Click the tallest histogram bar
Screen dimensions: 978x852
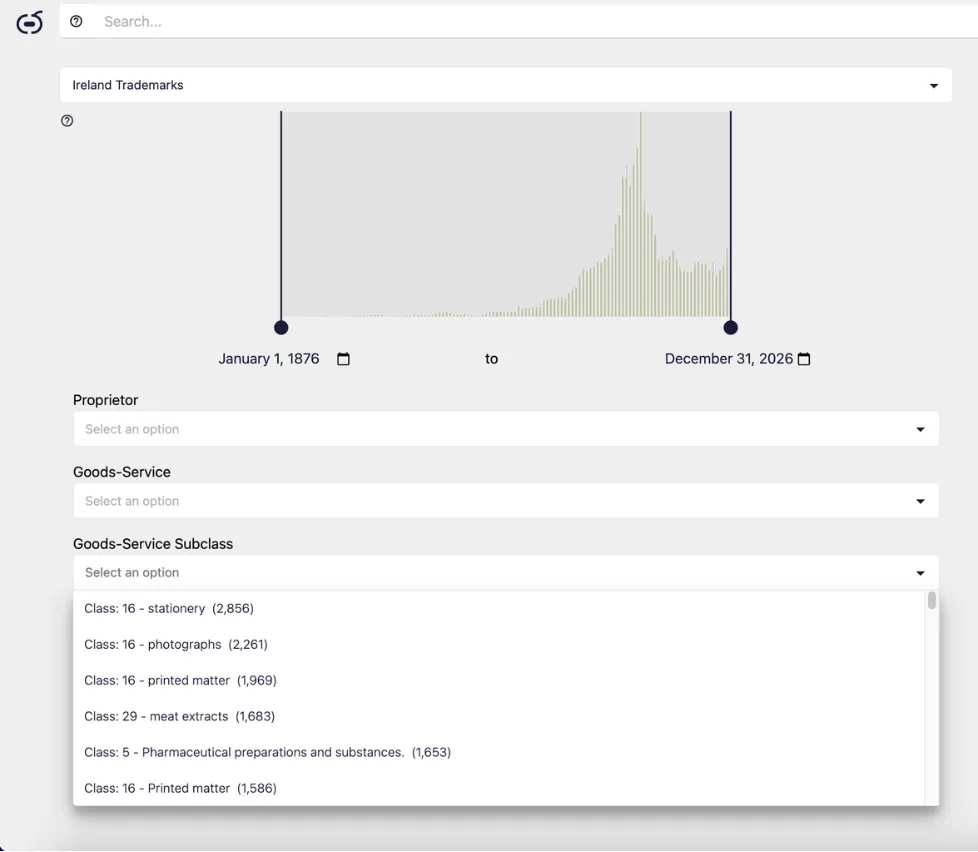[641, 215]
